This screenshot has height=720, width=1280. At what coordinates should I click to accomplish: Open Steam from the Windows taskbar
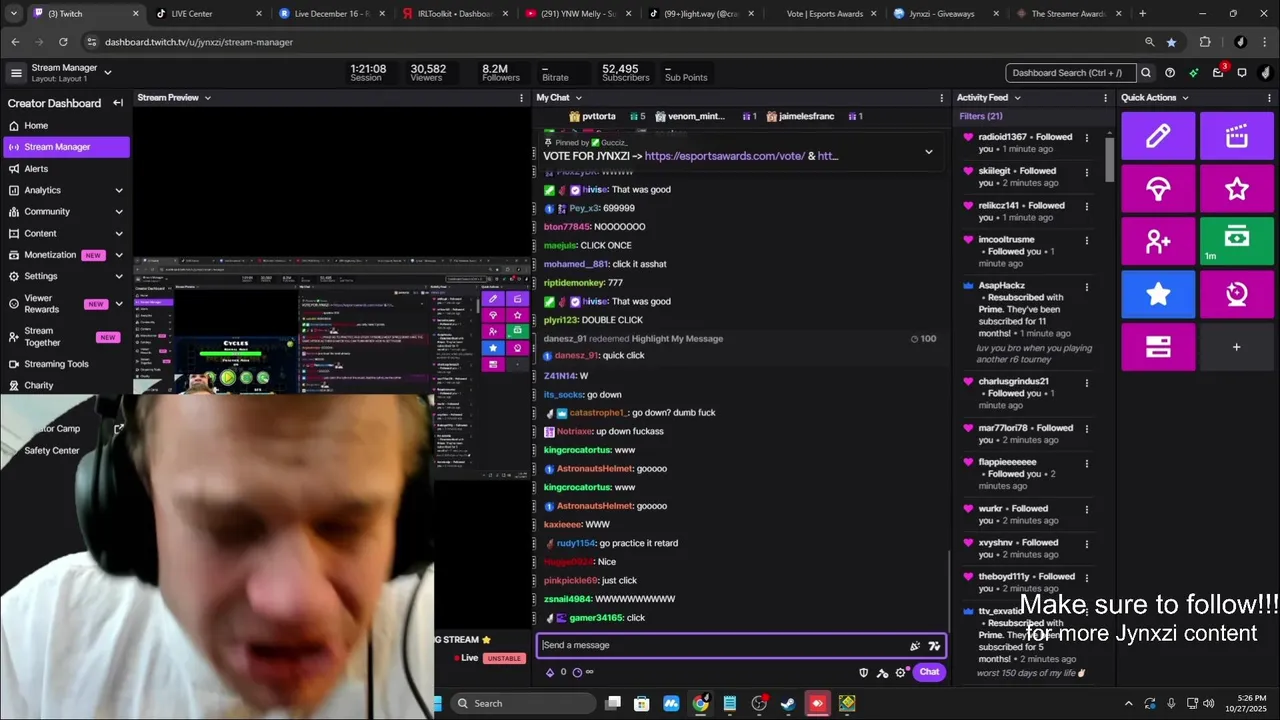coord(788,703)
